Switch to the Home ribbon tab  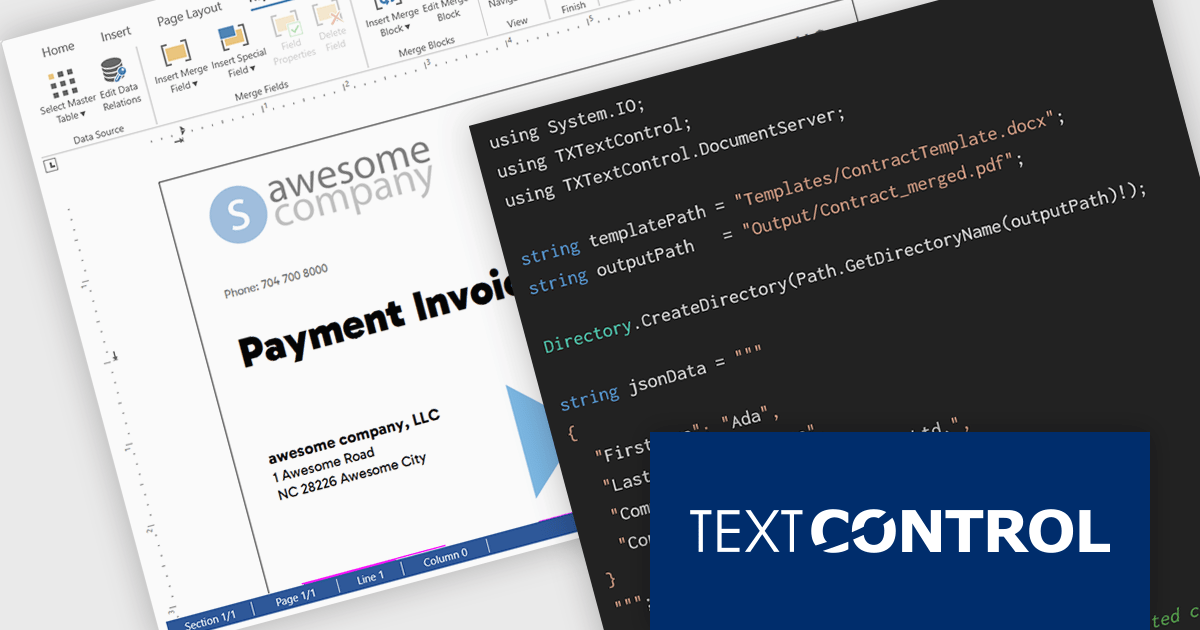pyautogui.click(x=57, y=49)
